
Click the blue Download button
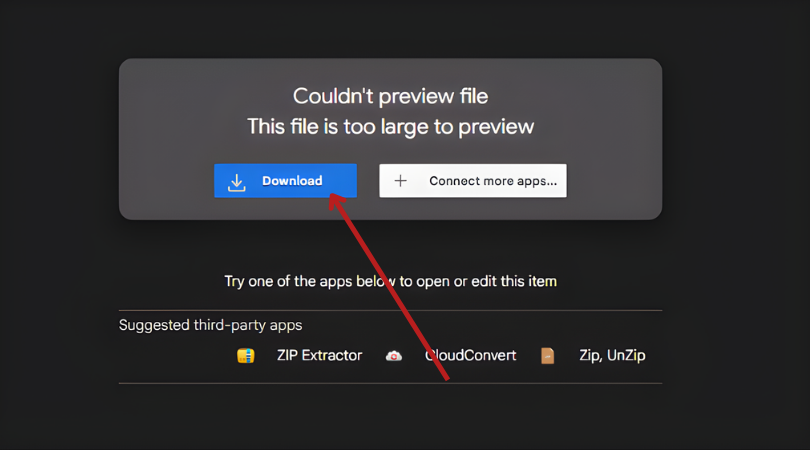coord(285,181)
